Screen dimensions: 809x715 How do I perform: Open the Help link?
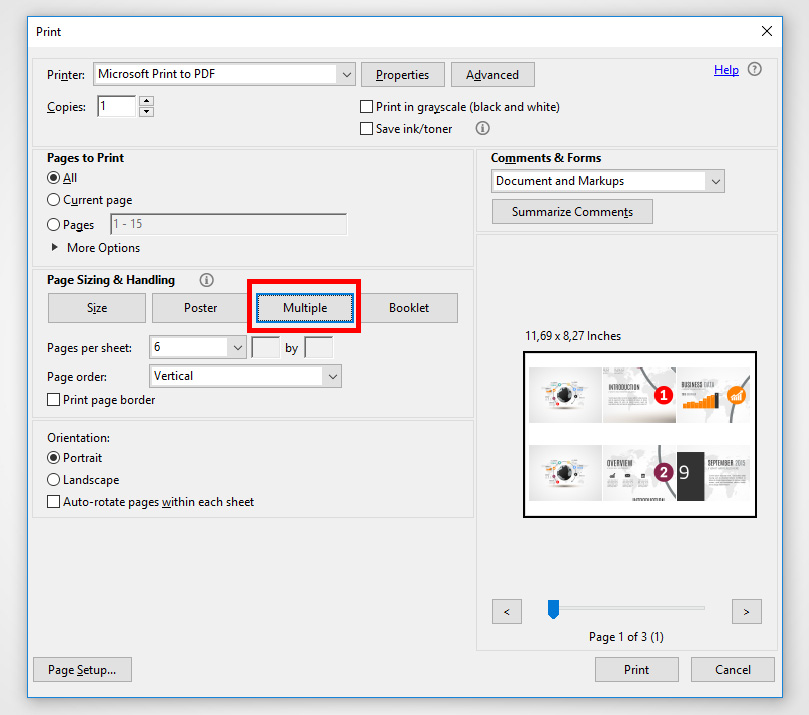[x=726, y=70]
